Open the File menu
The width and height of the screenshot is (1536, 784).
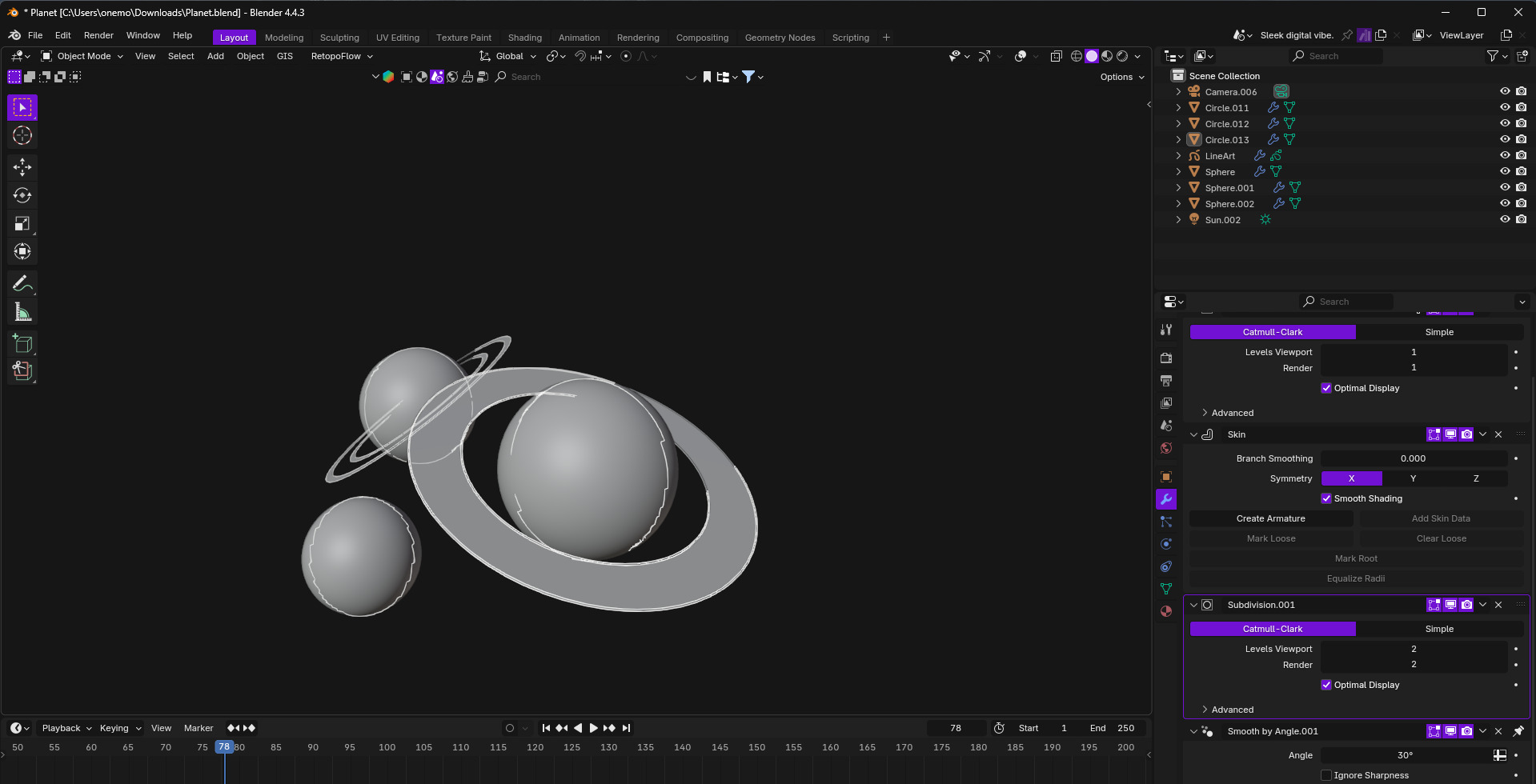[35, 35]
